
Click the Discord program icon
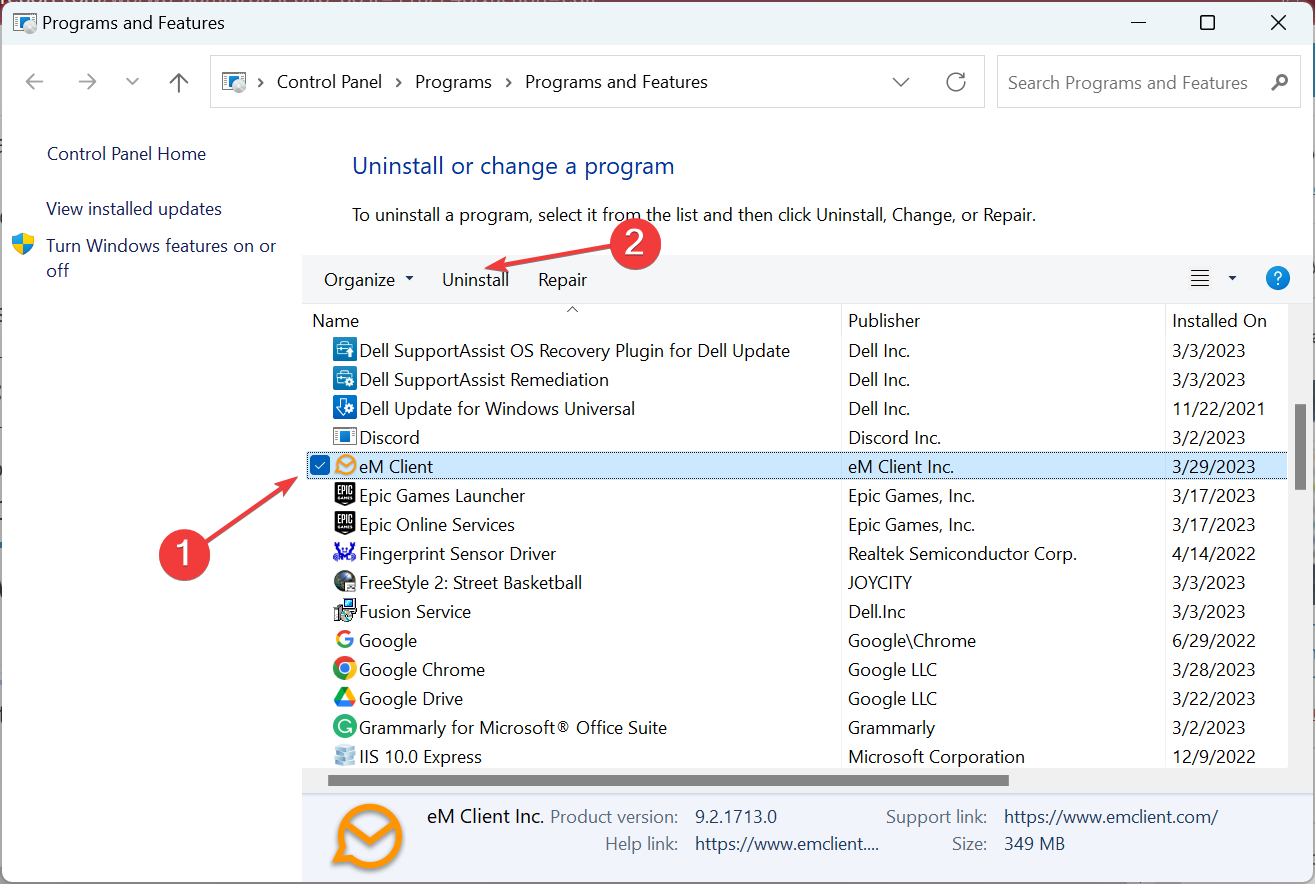[x=345, y=437]
